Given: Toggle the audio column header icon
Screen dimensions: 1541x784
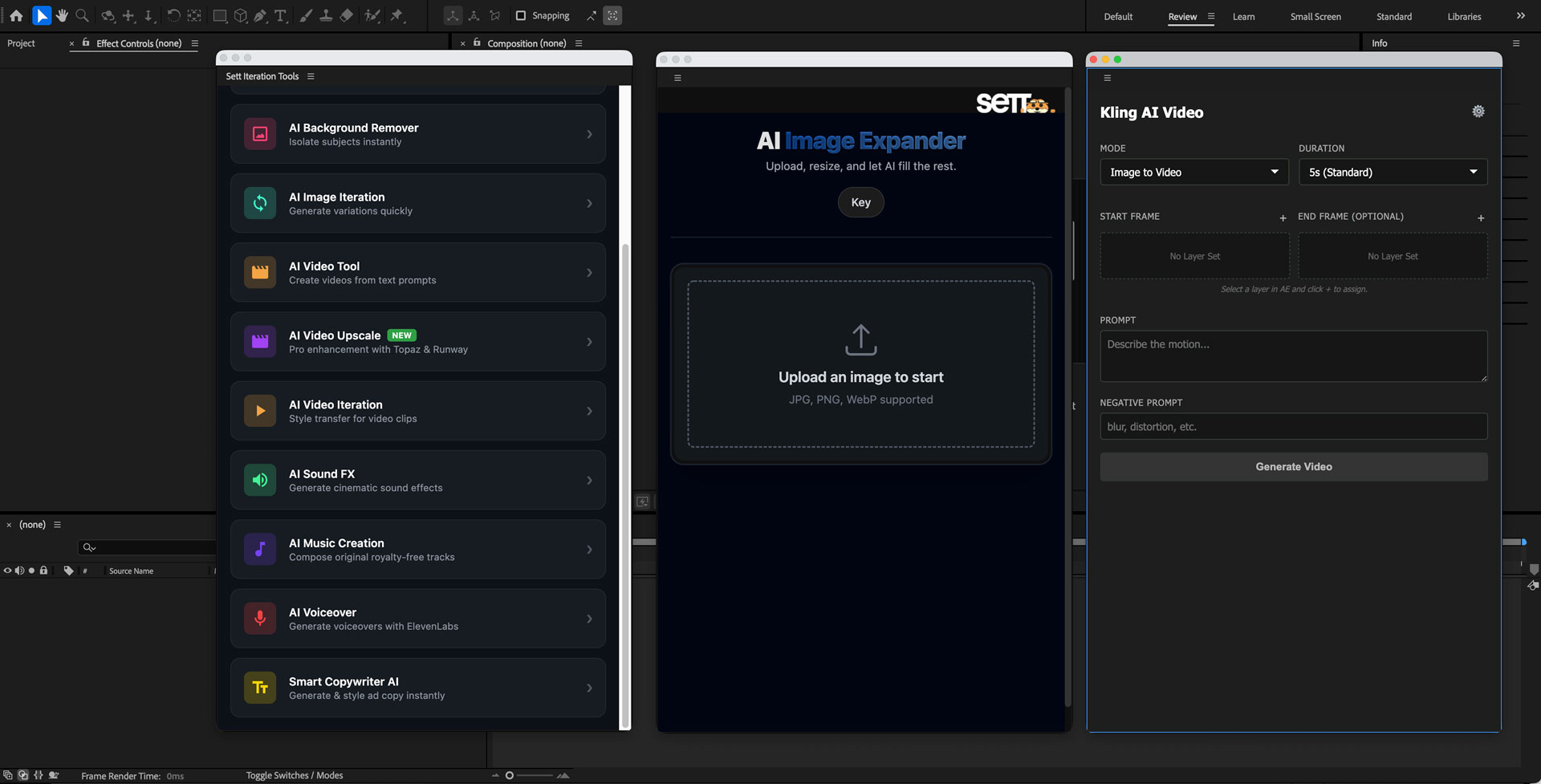Looking at the screenshot, I should 20,571.
